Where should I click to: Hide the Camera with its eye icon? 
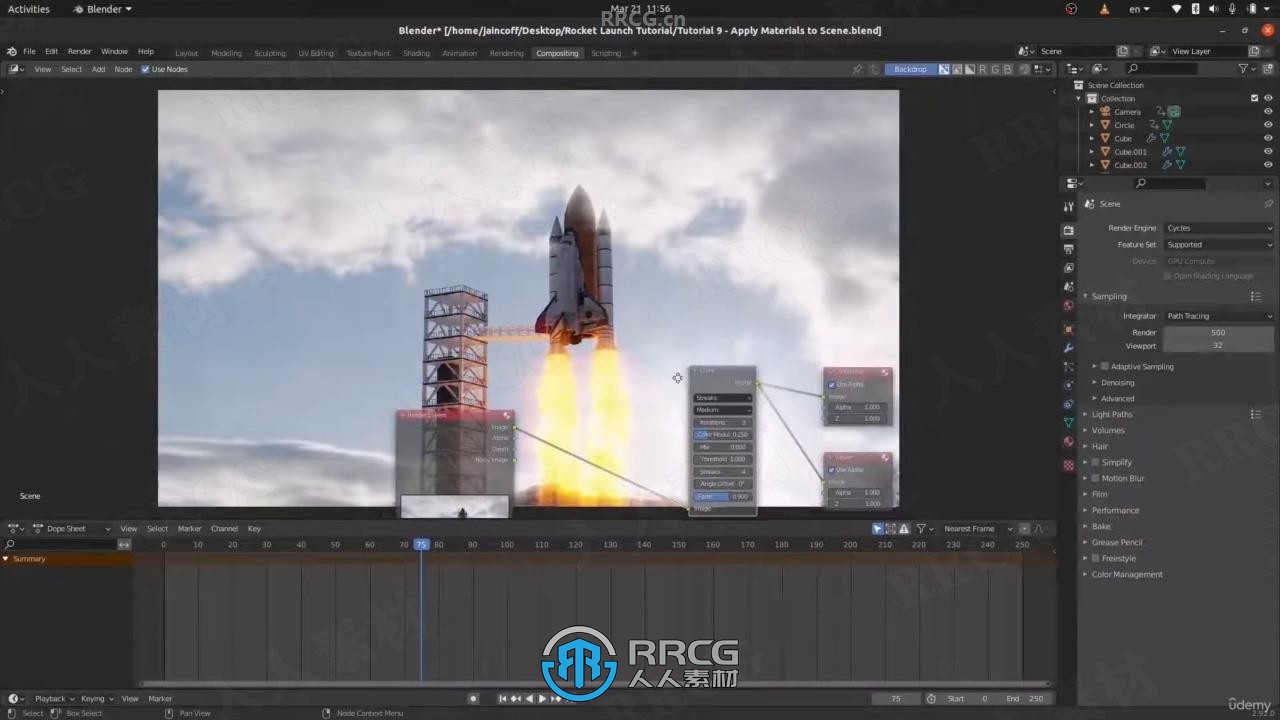[1268, 112]
